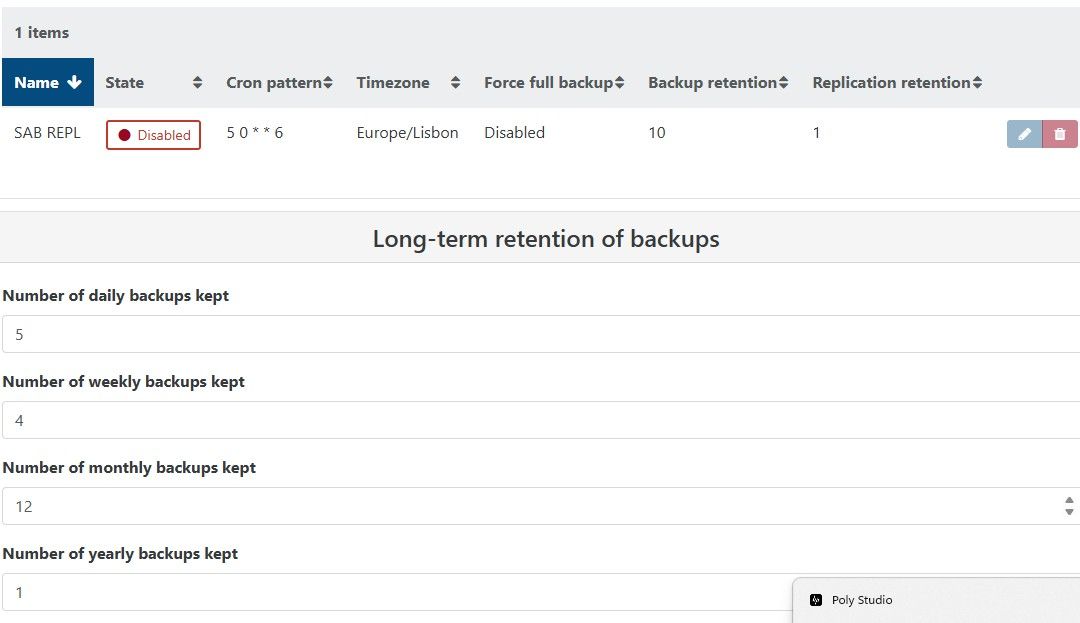Click the Poly Studio app icon
The height and width of the screenshot is (623, 1080).
tap(816, 600)
